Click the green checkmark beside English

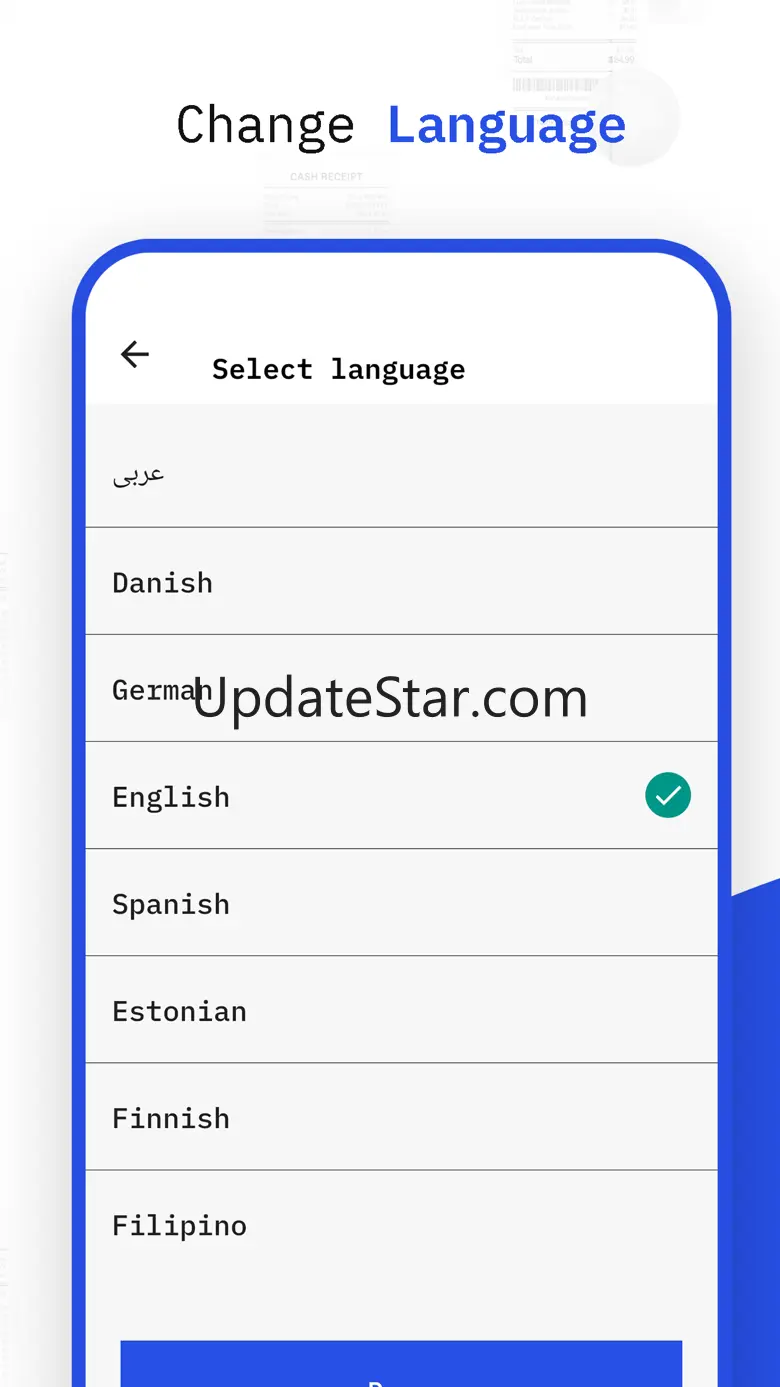coord(668,795)
